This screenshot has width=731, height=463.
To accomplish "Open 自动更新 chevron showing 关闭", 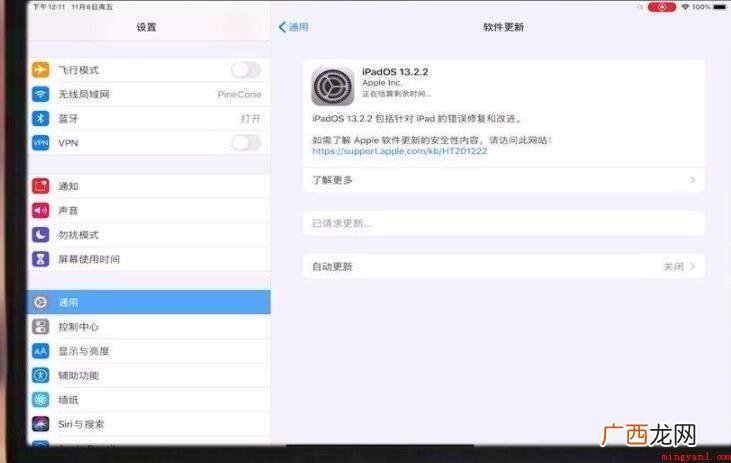I will (x=693, y=267).
